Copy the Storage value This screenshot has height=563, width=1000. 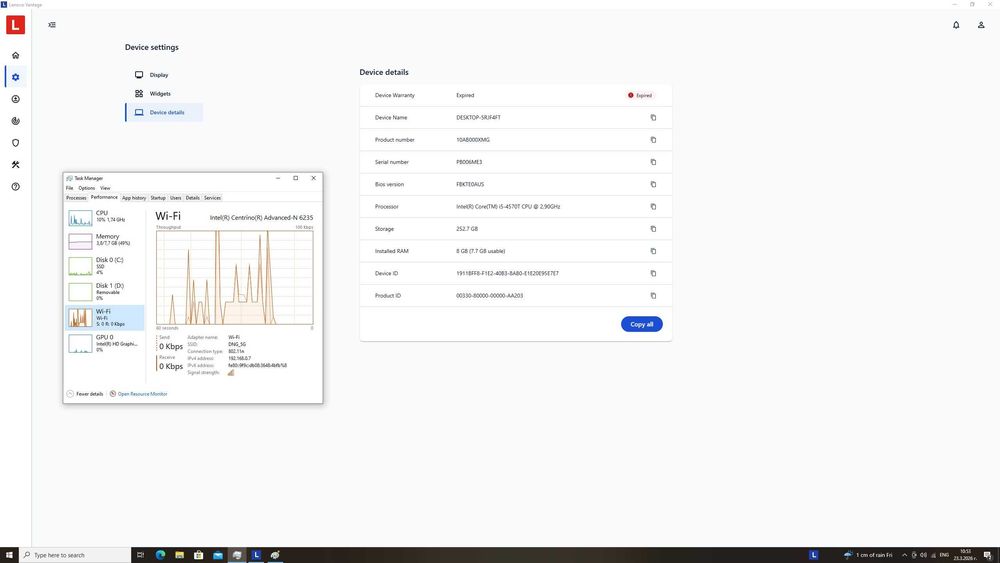(653, 229)
